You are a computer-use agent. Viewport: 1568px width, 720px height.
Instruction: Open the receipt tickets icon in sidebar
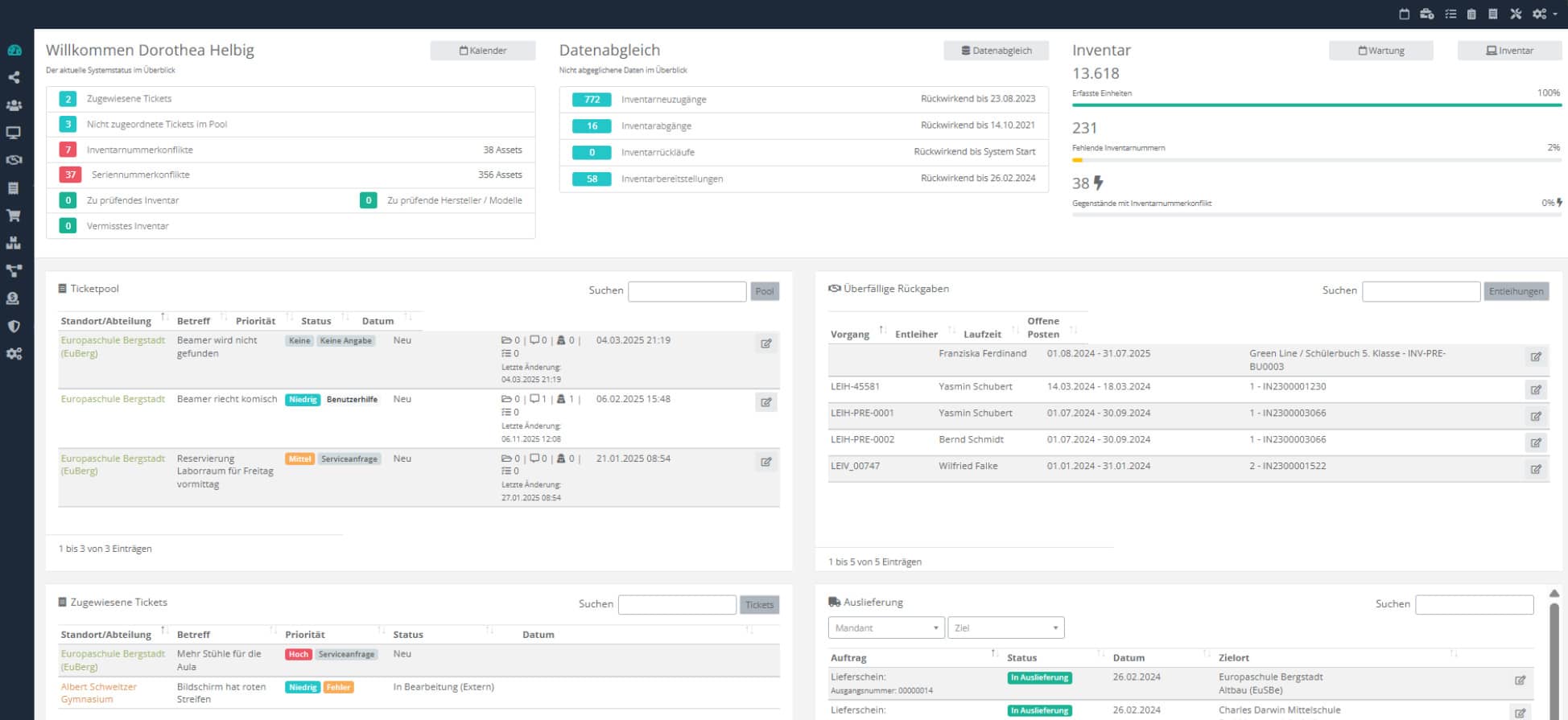[x=14, y=187]
